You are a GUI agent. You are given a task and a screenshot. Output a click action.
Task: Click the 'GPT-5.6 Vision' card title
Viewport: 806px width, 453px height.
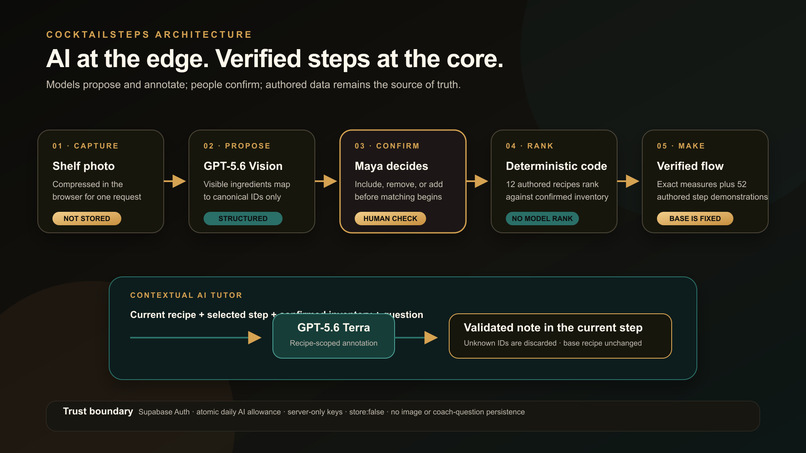tap(243, 166)
